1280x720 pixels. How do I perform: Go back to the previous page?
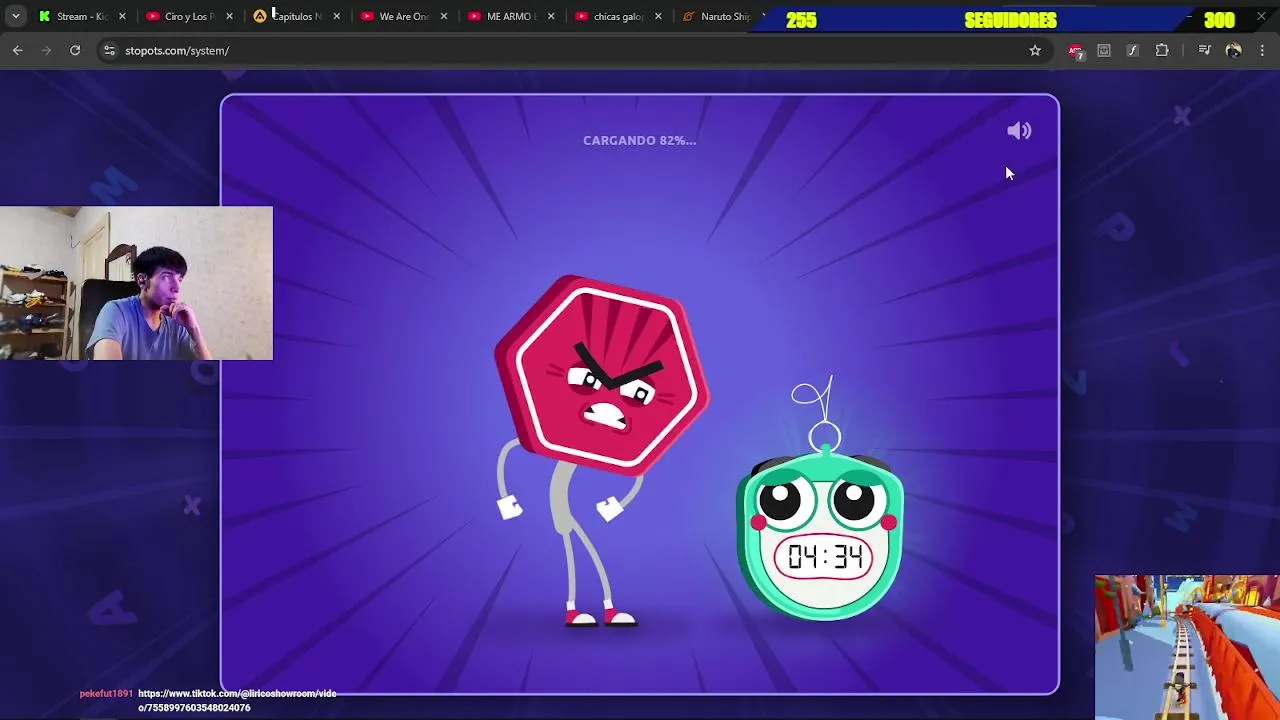(x=18, y=50)
